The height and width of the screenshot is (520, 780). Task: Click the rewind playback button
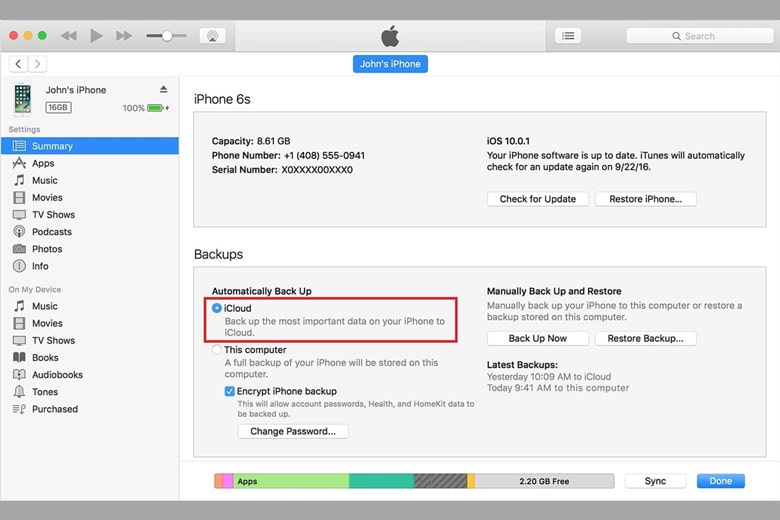point(69,36)
